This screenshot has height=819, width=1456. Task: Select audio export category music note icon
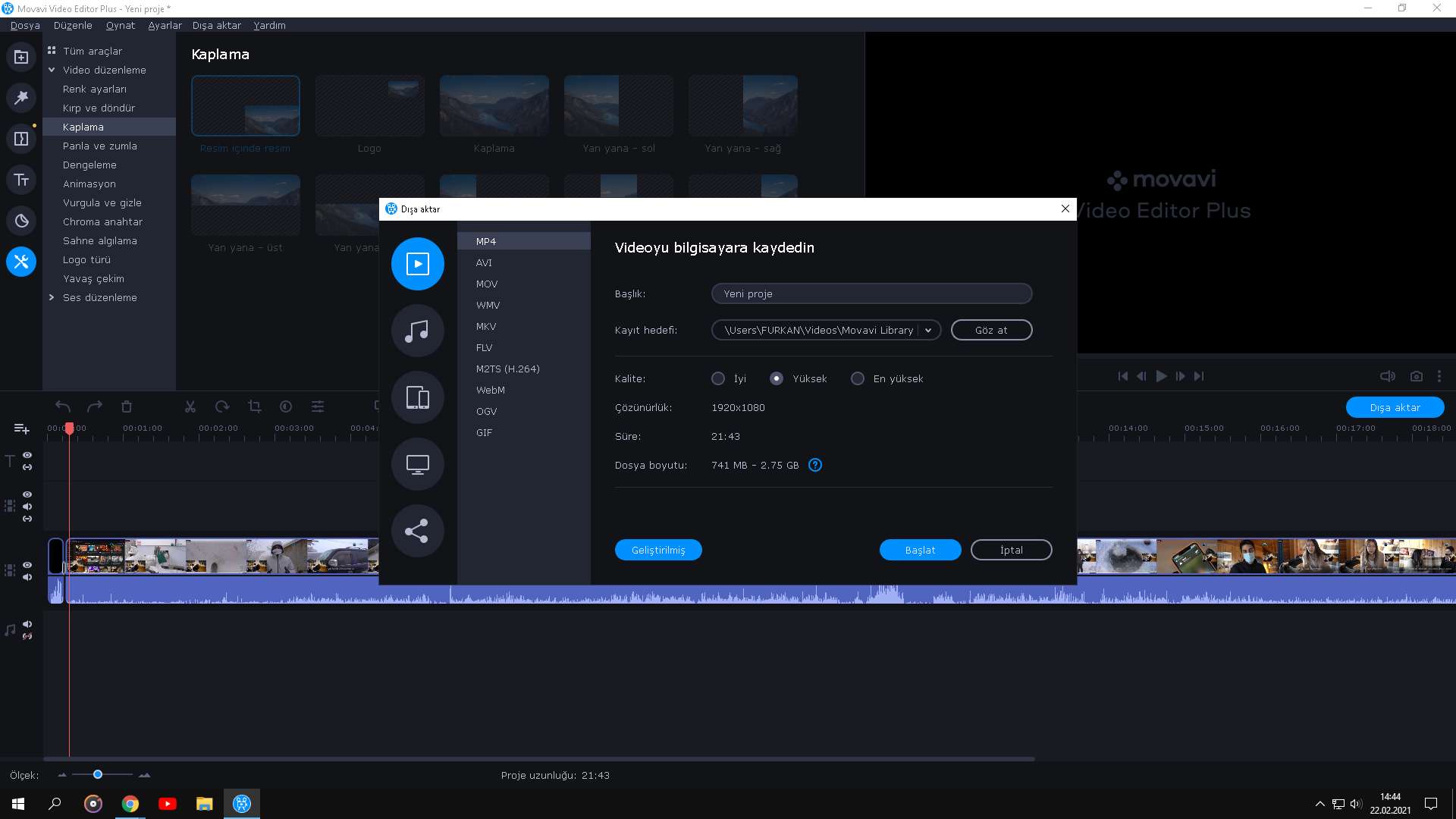coord(417,331)
